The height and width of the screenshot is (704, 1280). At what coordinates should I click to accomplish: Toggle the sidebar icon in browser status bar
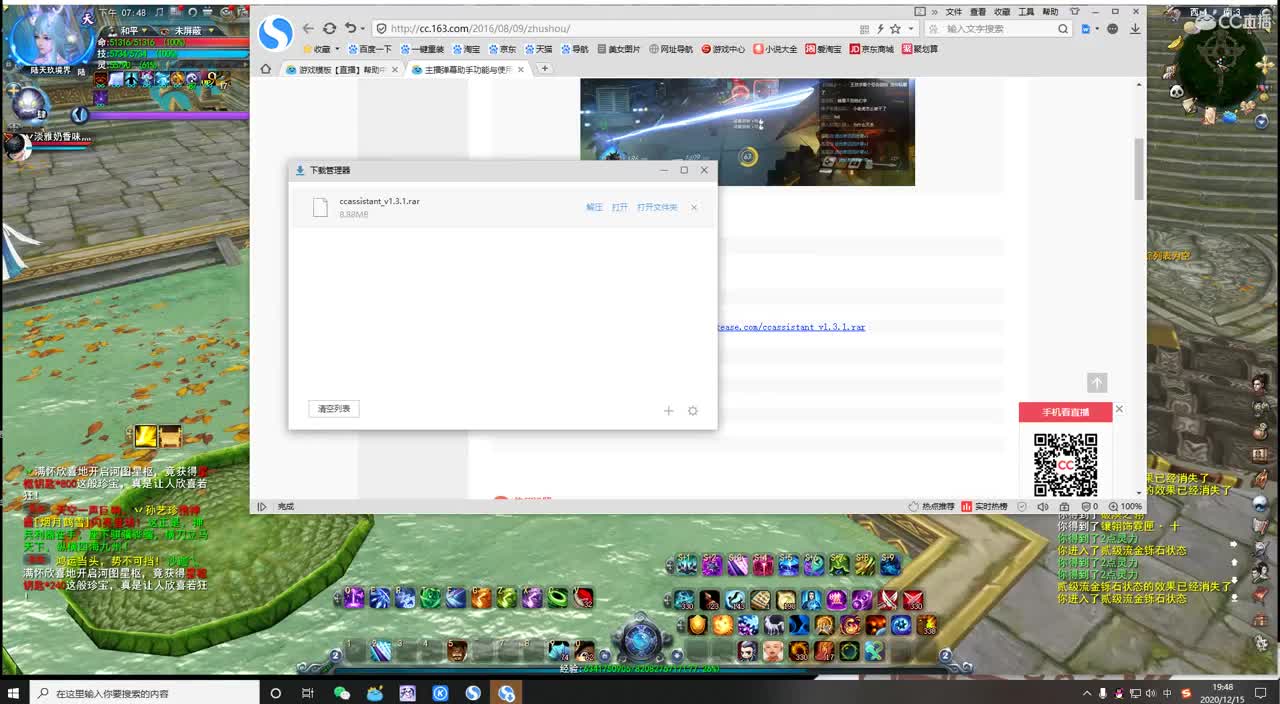(x=262, y=507)
